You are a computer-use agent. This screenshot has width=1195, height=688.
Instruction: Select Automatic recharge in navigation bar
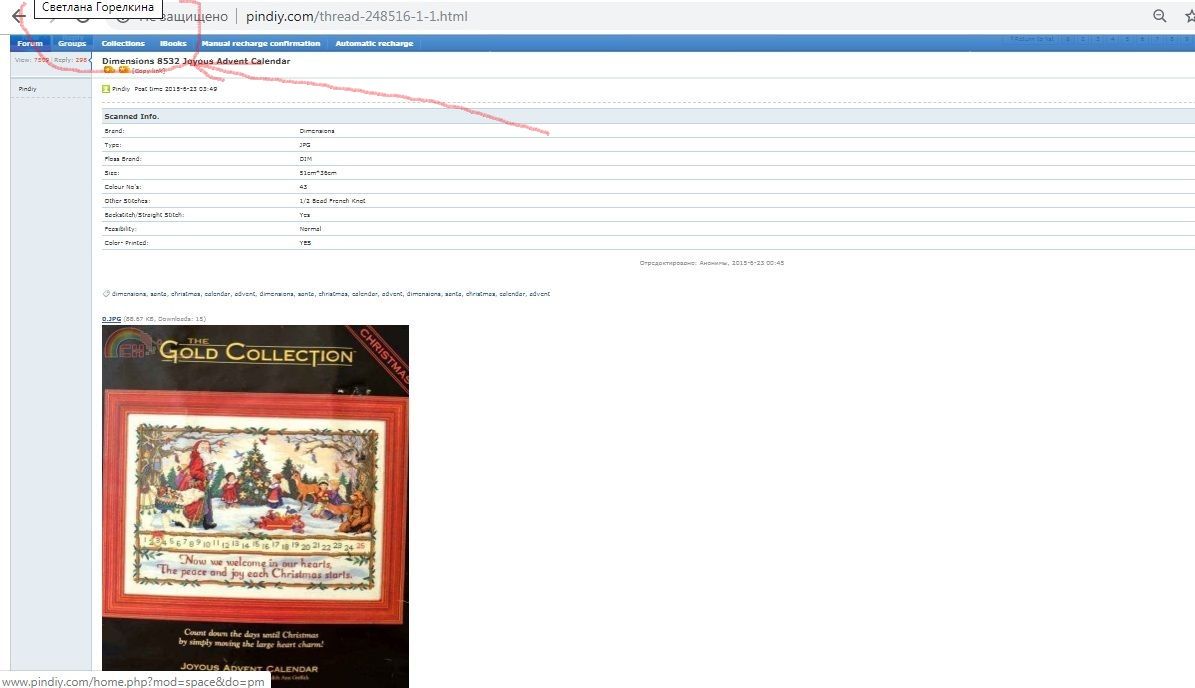click(x=374, y=44)
